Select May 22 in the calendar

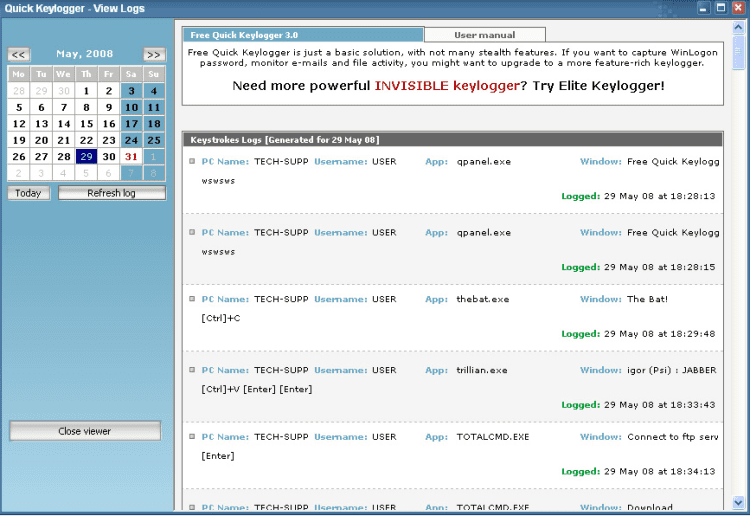(86, 140)
